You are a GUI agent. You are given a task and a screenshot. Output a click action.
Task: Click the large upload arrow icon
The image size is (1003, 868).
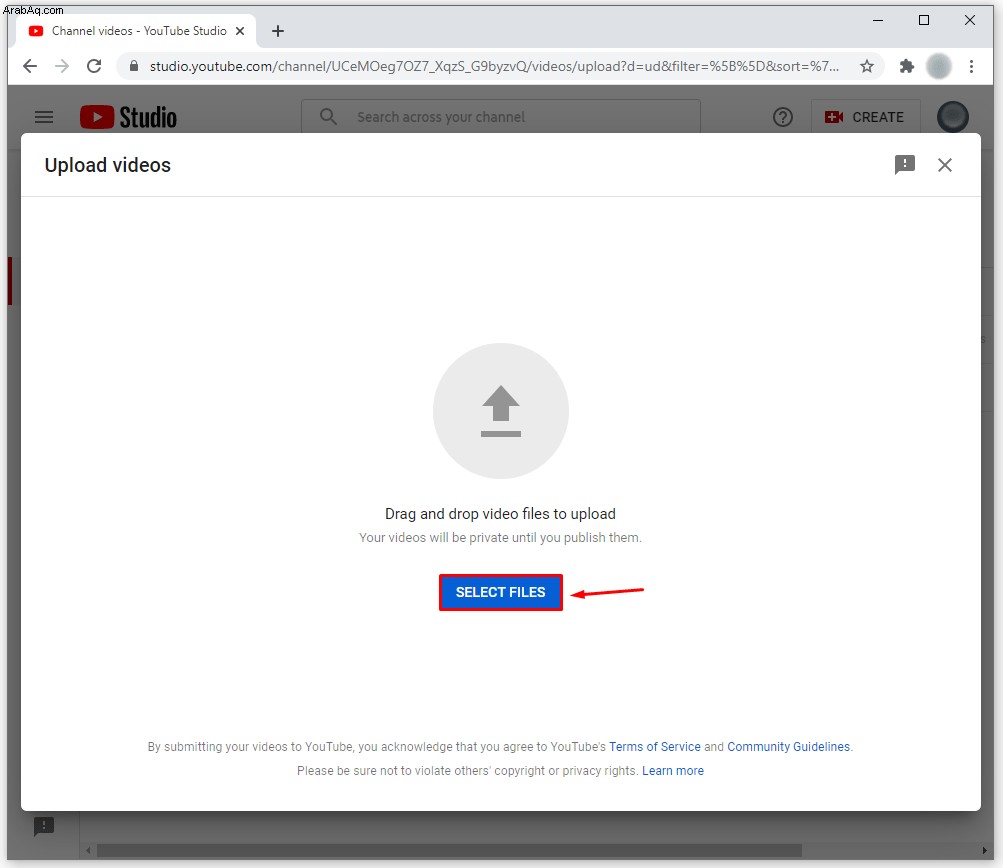coord(500,411)
